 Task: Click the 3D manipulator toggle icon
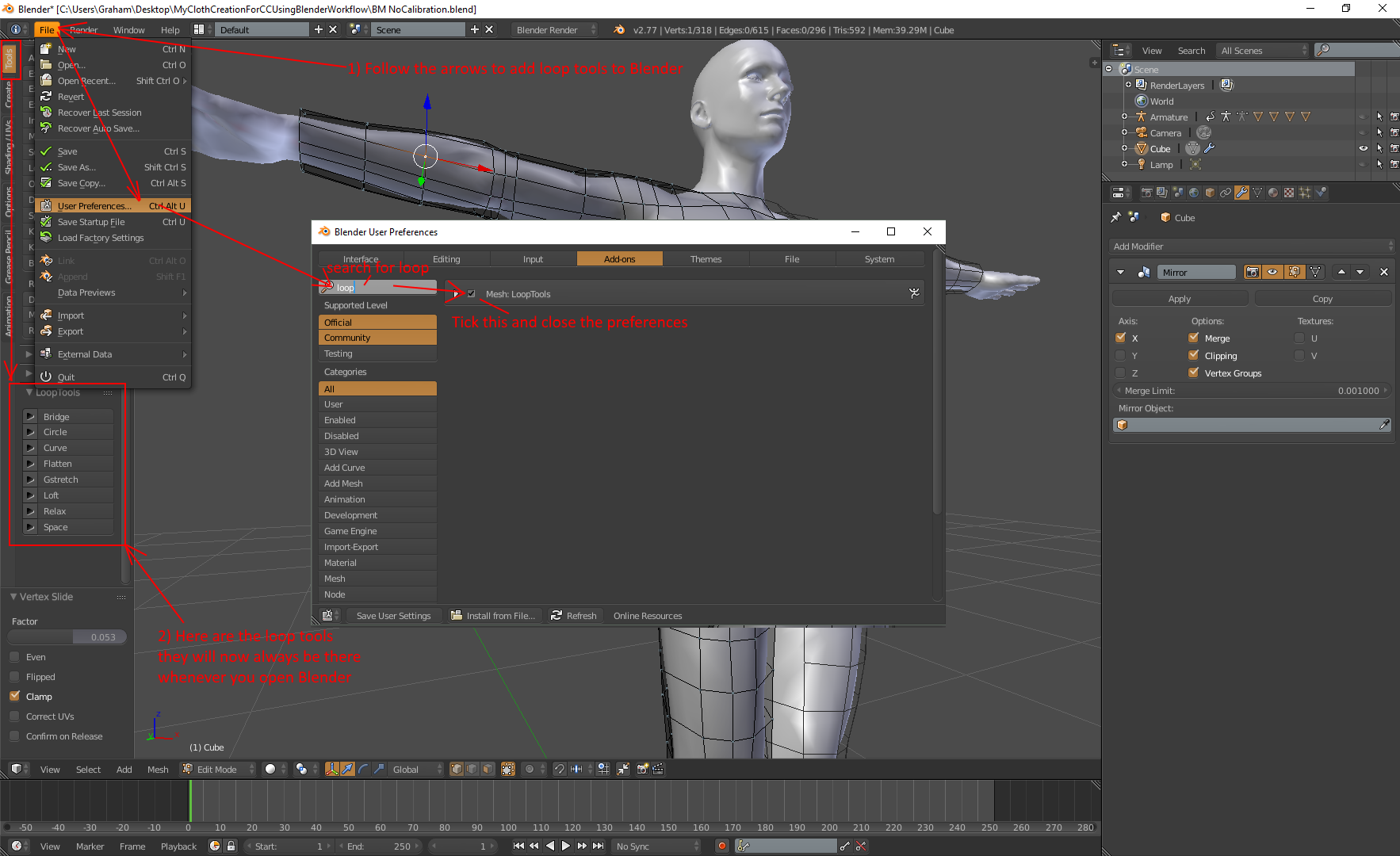[x=332, y=769]
